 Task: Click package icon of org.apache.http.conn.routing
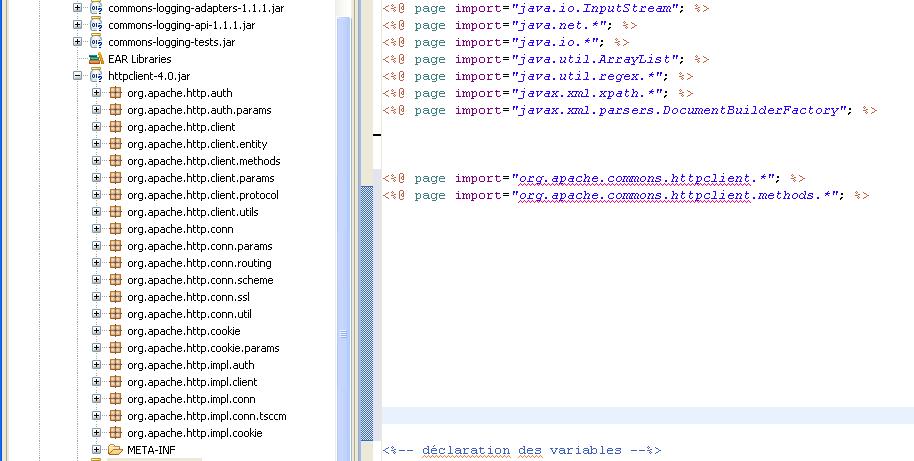(x=115, y=263)
